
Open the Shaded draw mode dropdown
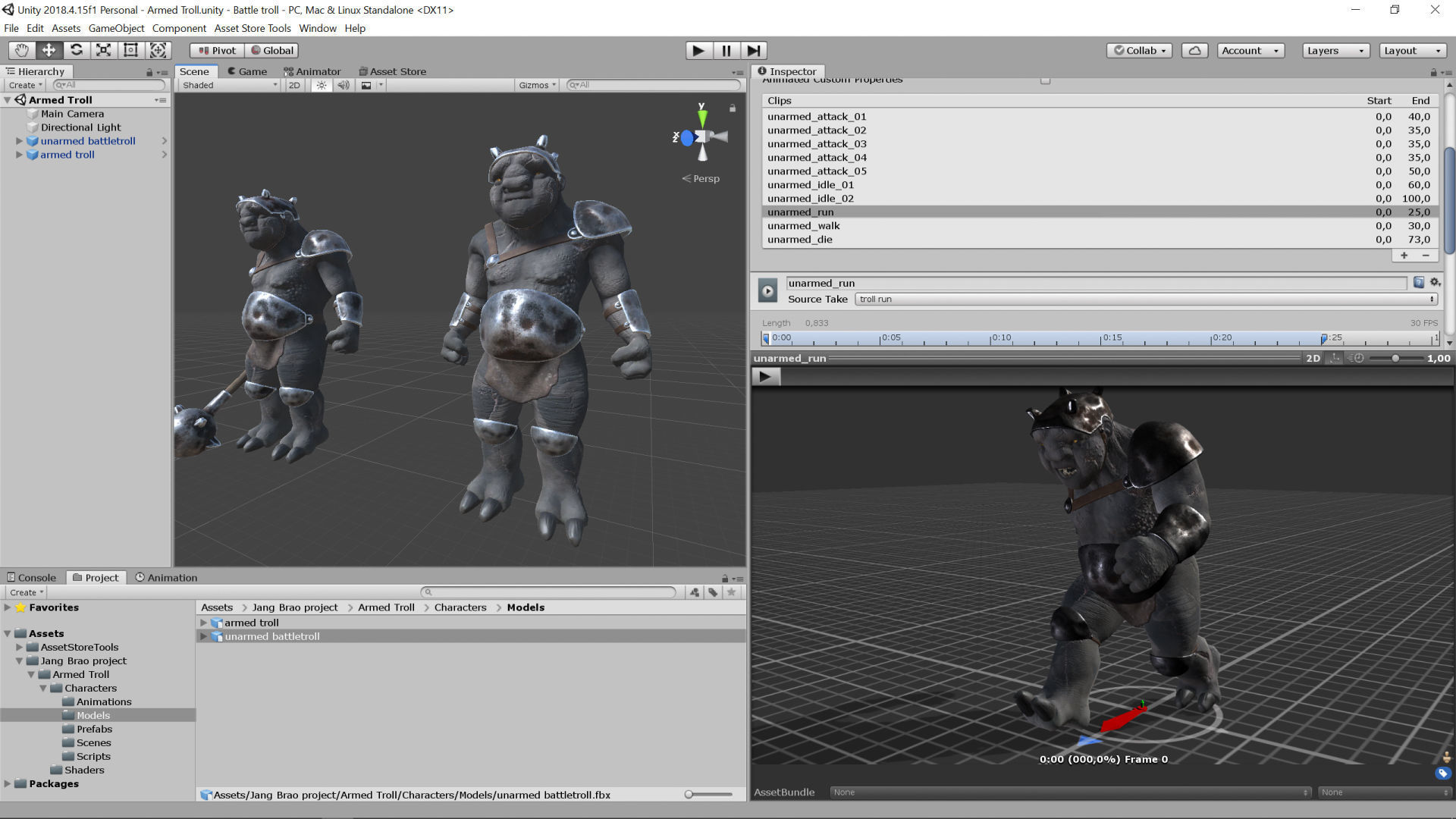(x=230, y=85)
